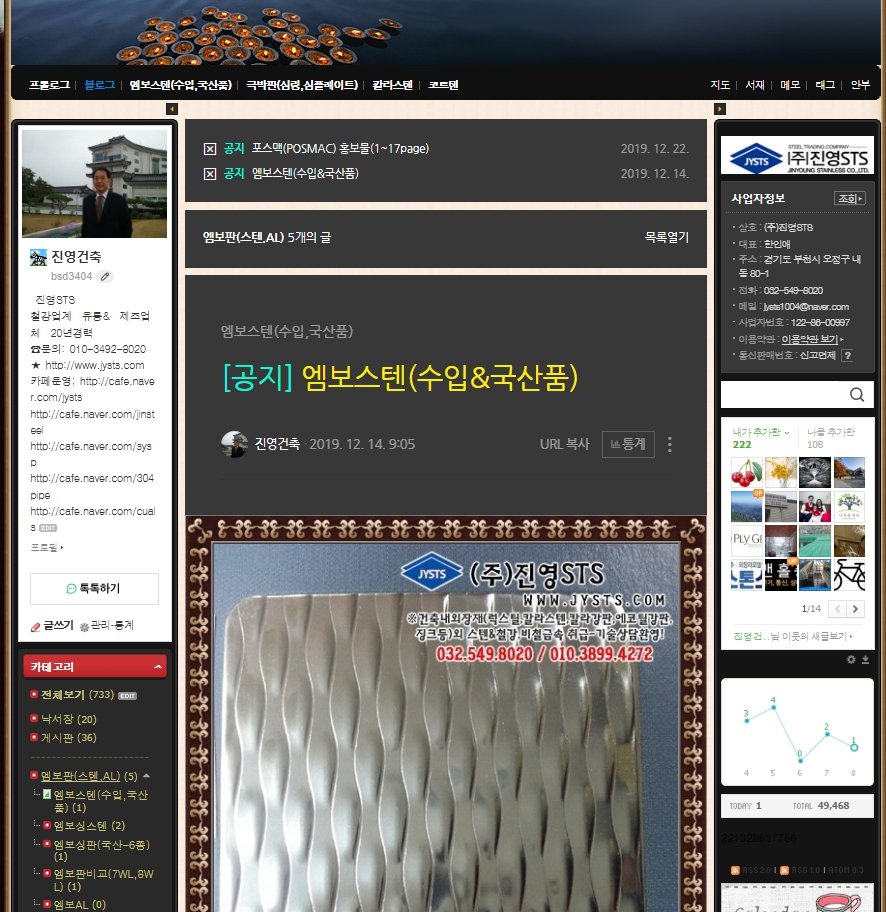The width and height of the screenshot is (886, 912).
Task: Open the 프롤로그 menu item
Action: pos(49,85)
